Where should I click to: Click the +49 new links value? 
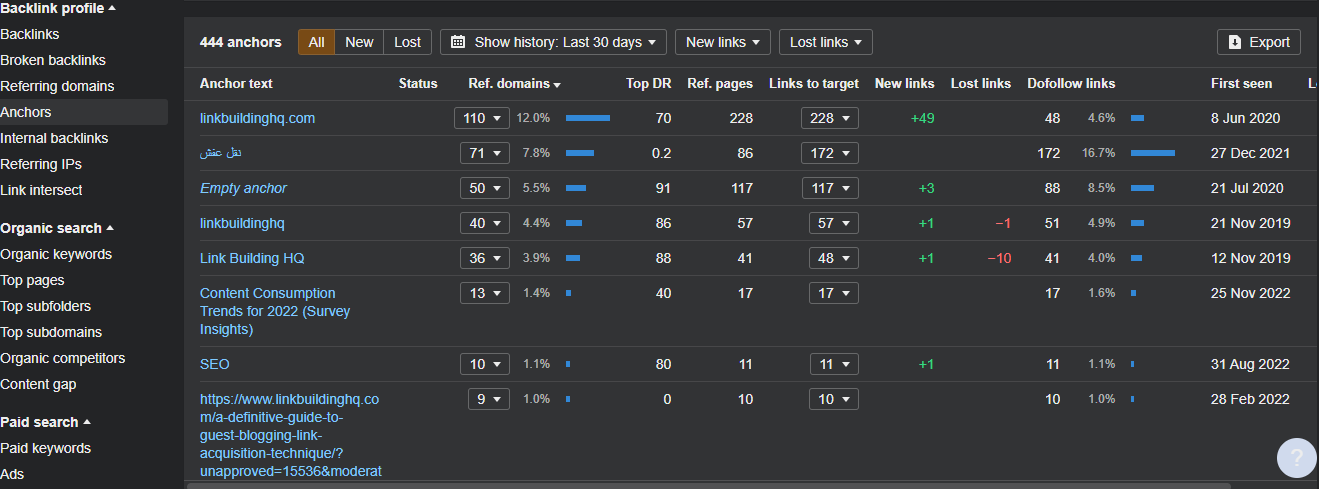click(x=922, y=118)
